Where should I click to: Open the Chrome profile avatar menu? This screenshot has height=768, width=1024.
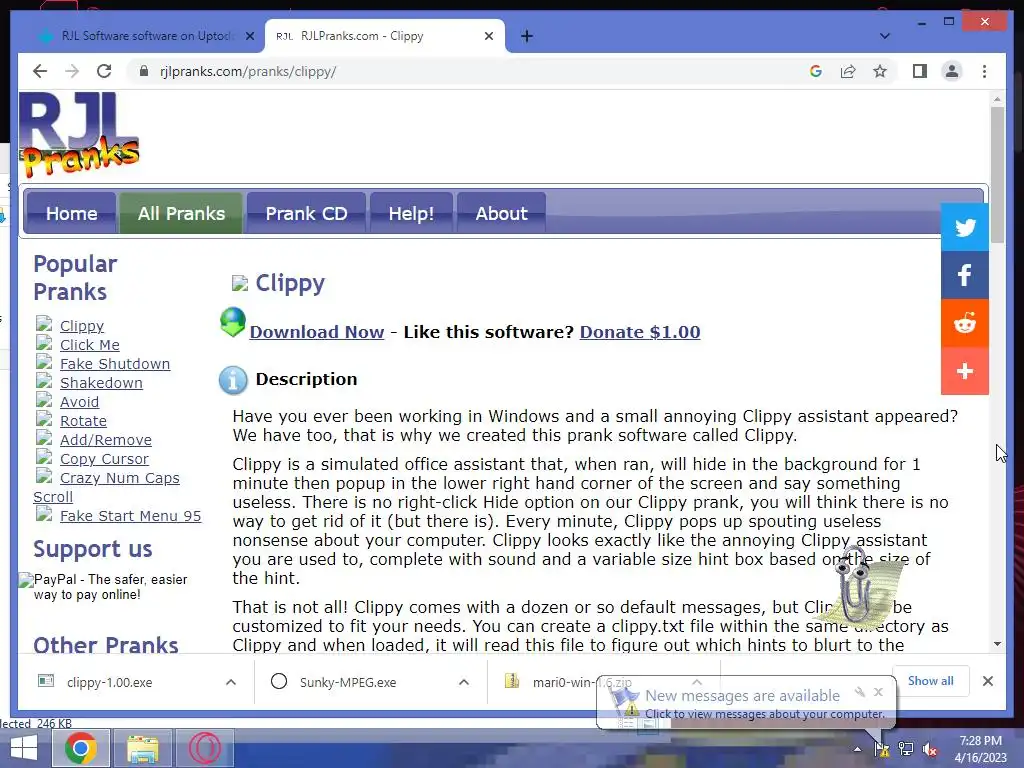tap(952, 71)
